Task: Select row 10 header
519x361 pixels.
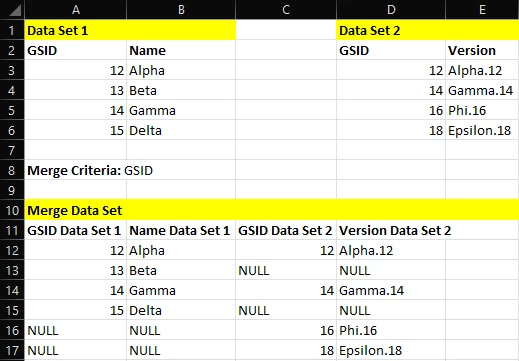Action: [12, 210]
